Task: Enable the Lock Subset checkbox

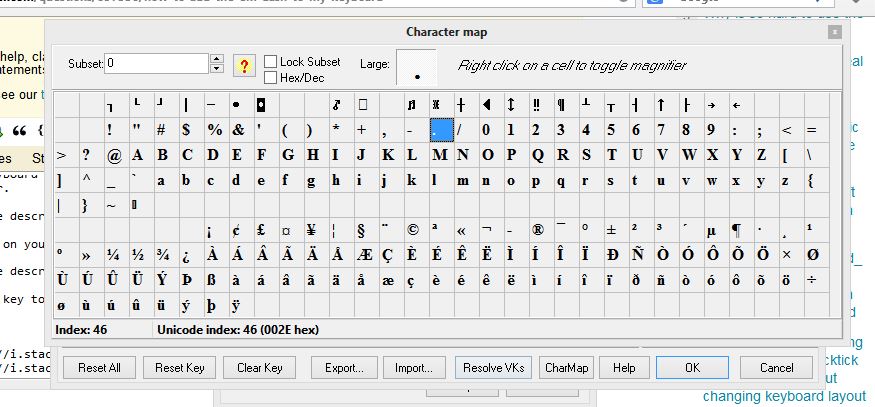Action: point(271,62)
